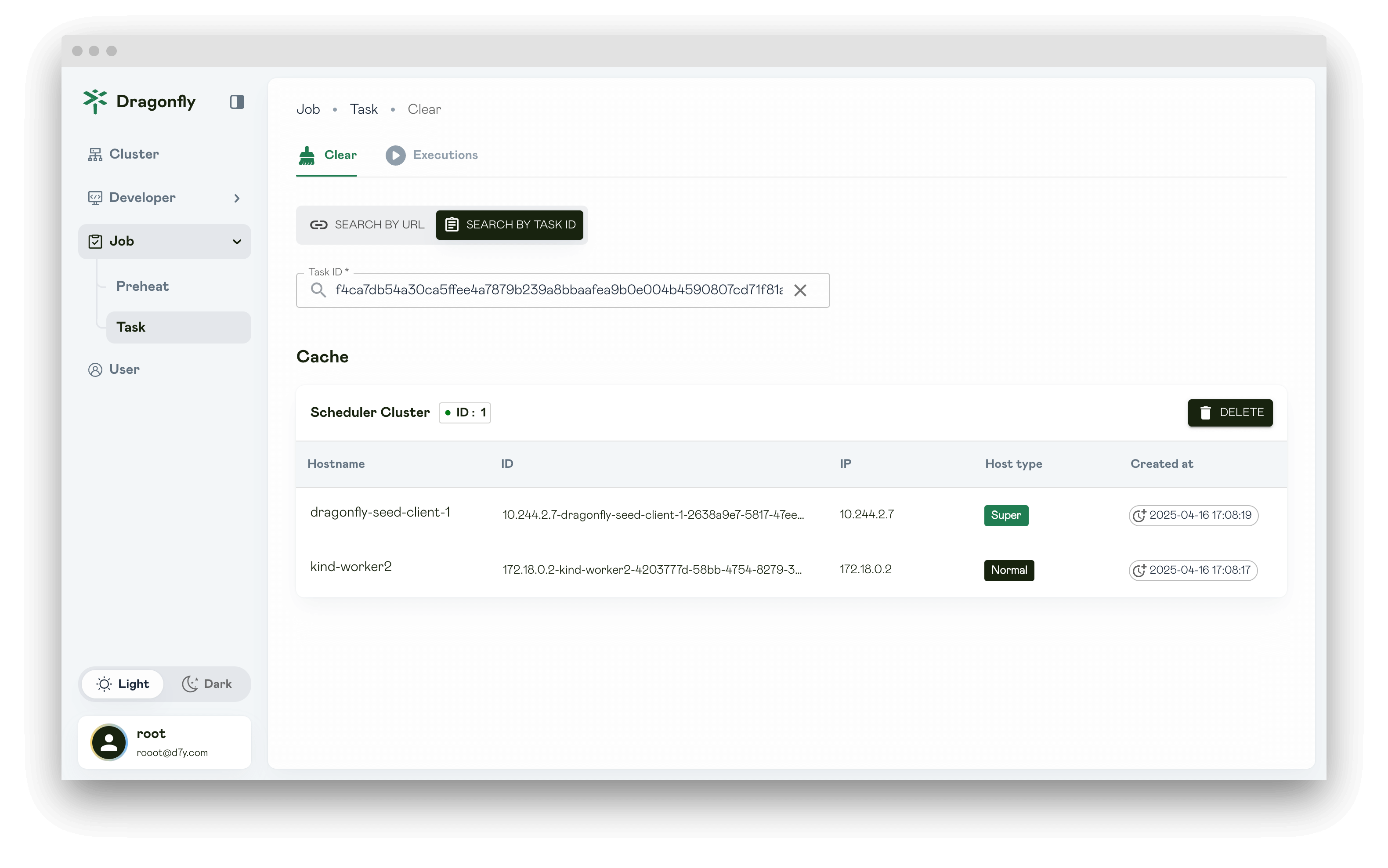Switch to Dark theme
Image resolution: width=1388 pixels, height=868 pixels.
(x=206, y=684)
